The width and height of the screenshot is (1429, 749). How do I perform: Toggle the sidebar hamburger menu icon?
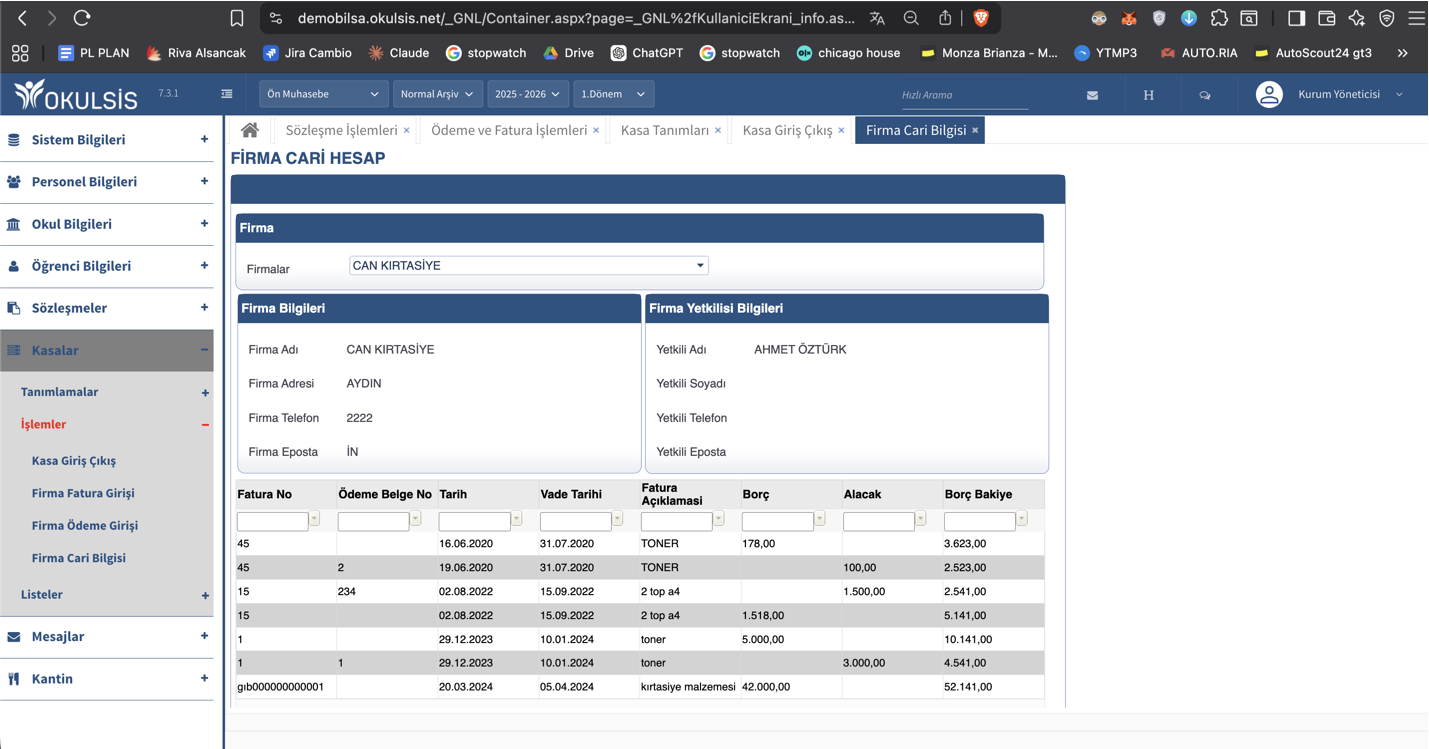click(x=227, y=94)
